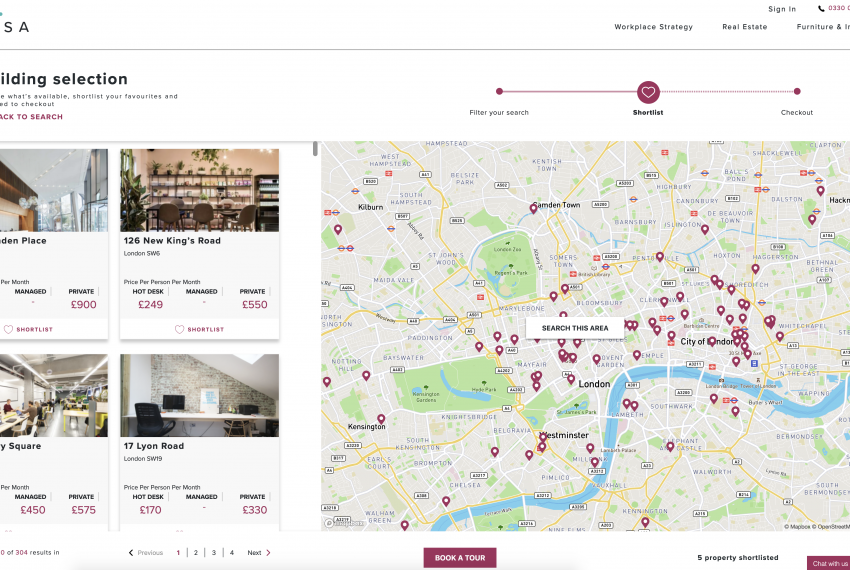Click the heart Shortlist step icon

pos(648,92)
